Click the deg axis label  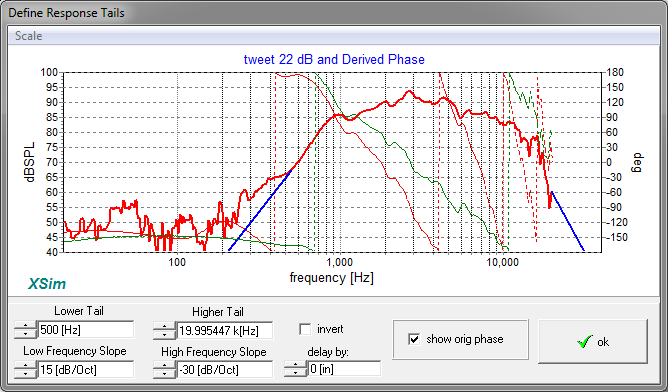636,163
